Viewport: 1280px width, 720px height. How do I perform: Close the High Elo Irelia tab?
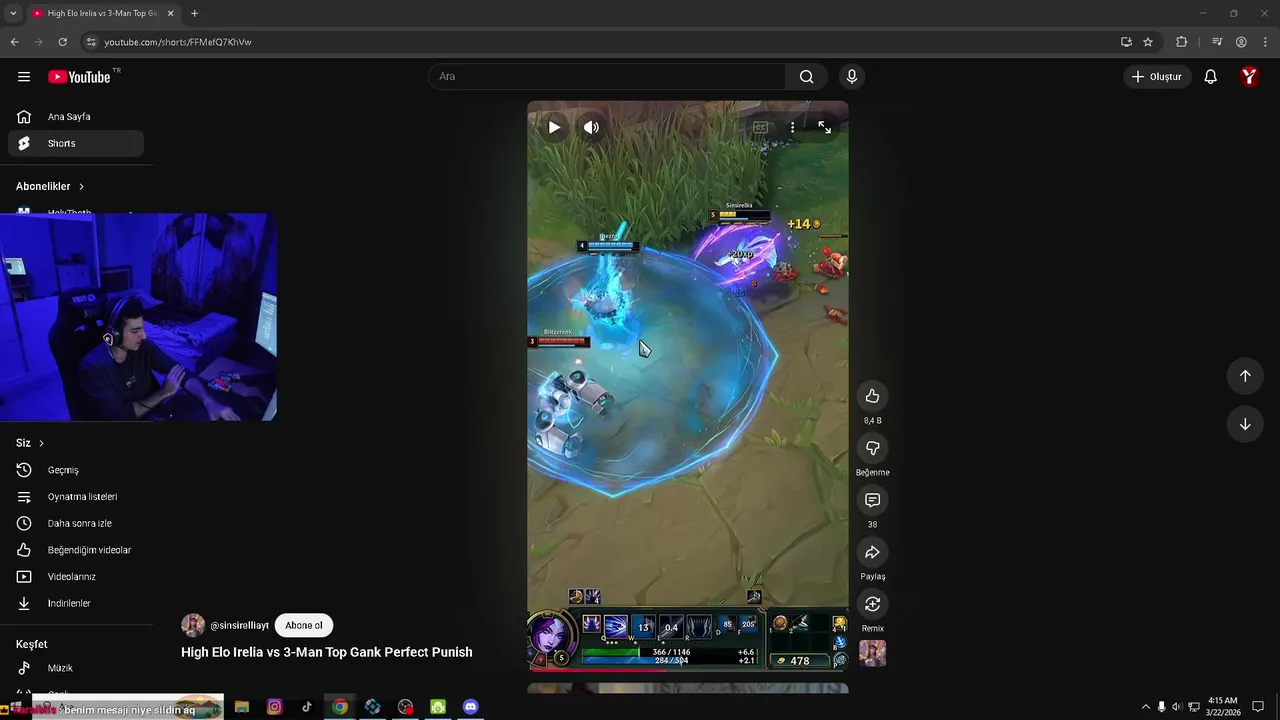pyautogui.click(x=170, y=13)
